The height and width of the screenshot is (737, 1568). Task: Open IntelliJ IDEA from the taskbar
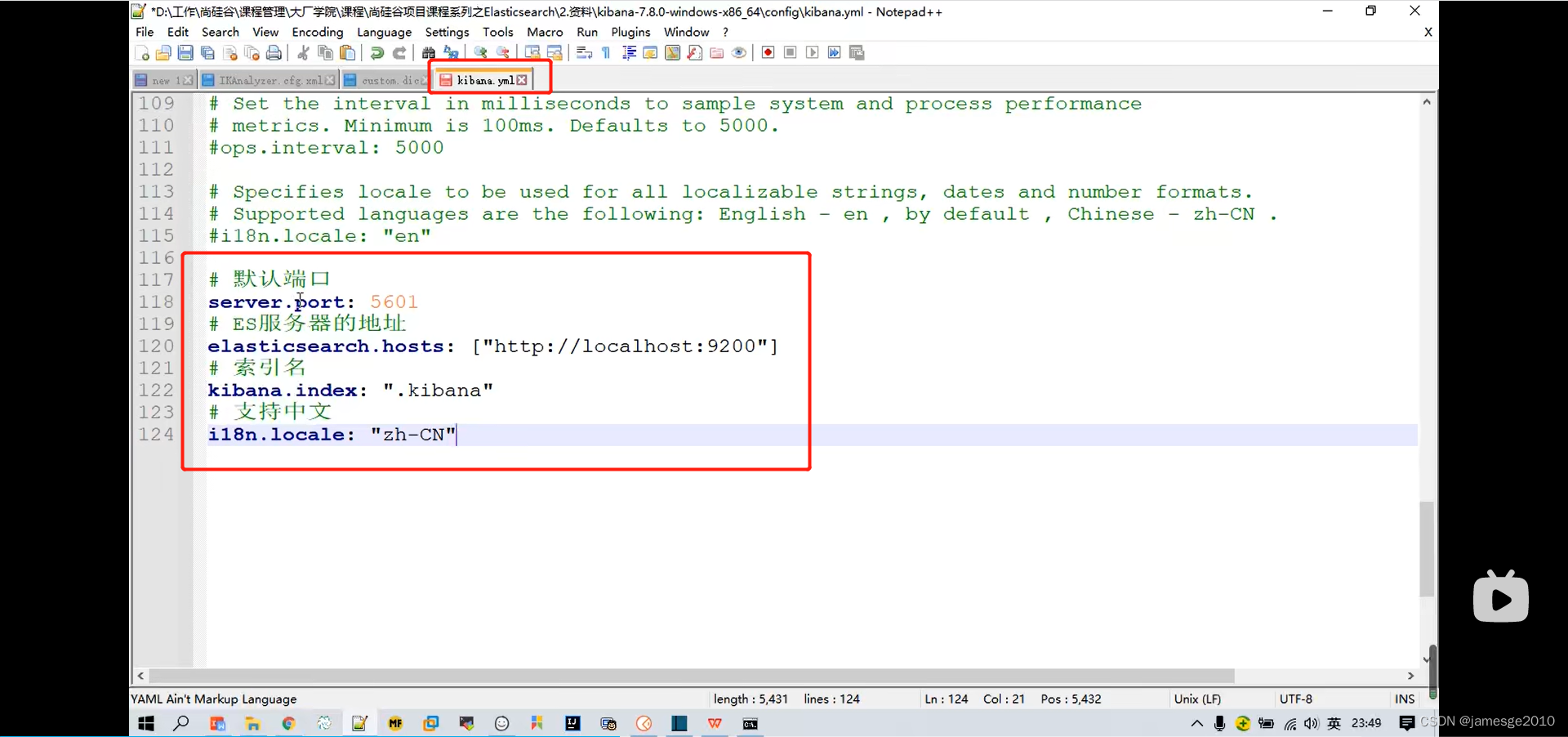572,723
